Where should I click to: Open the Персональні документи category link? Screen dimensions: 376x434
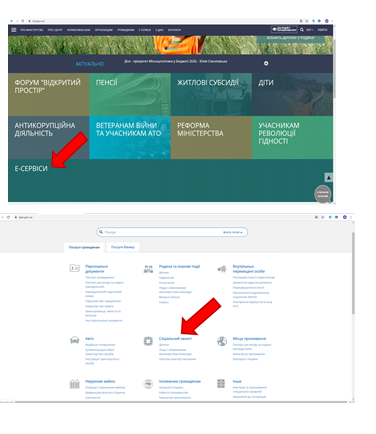(x=96, y=269)
